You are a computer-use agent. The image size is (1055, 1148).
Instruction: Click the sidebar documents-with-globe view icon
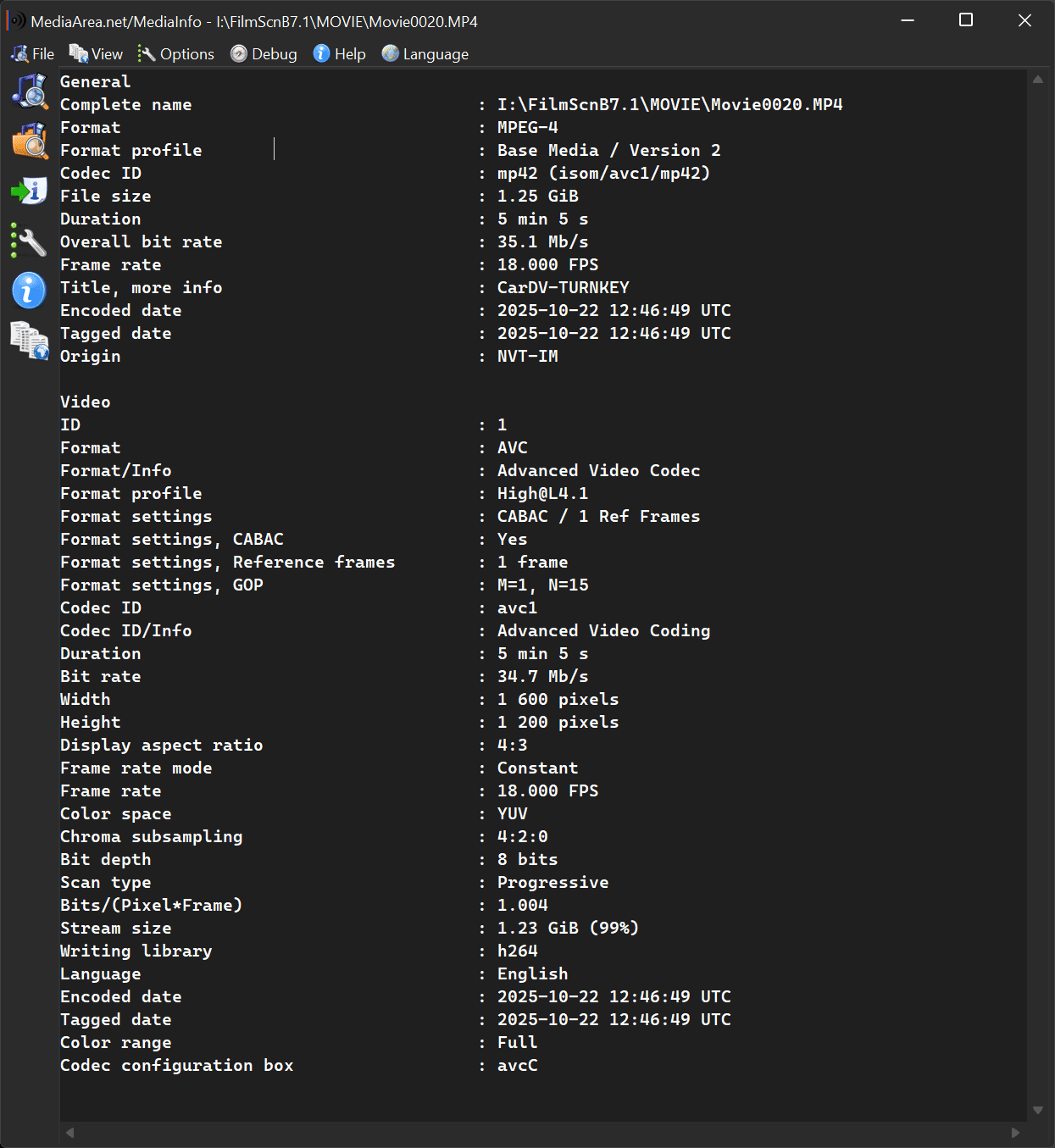30,341
